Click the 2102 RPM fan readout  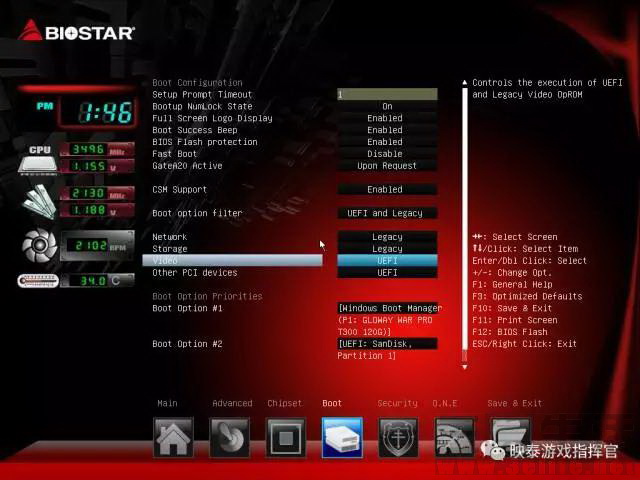click(x=97, y=246)
